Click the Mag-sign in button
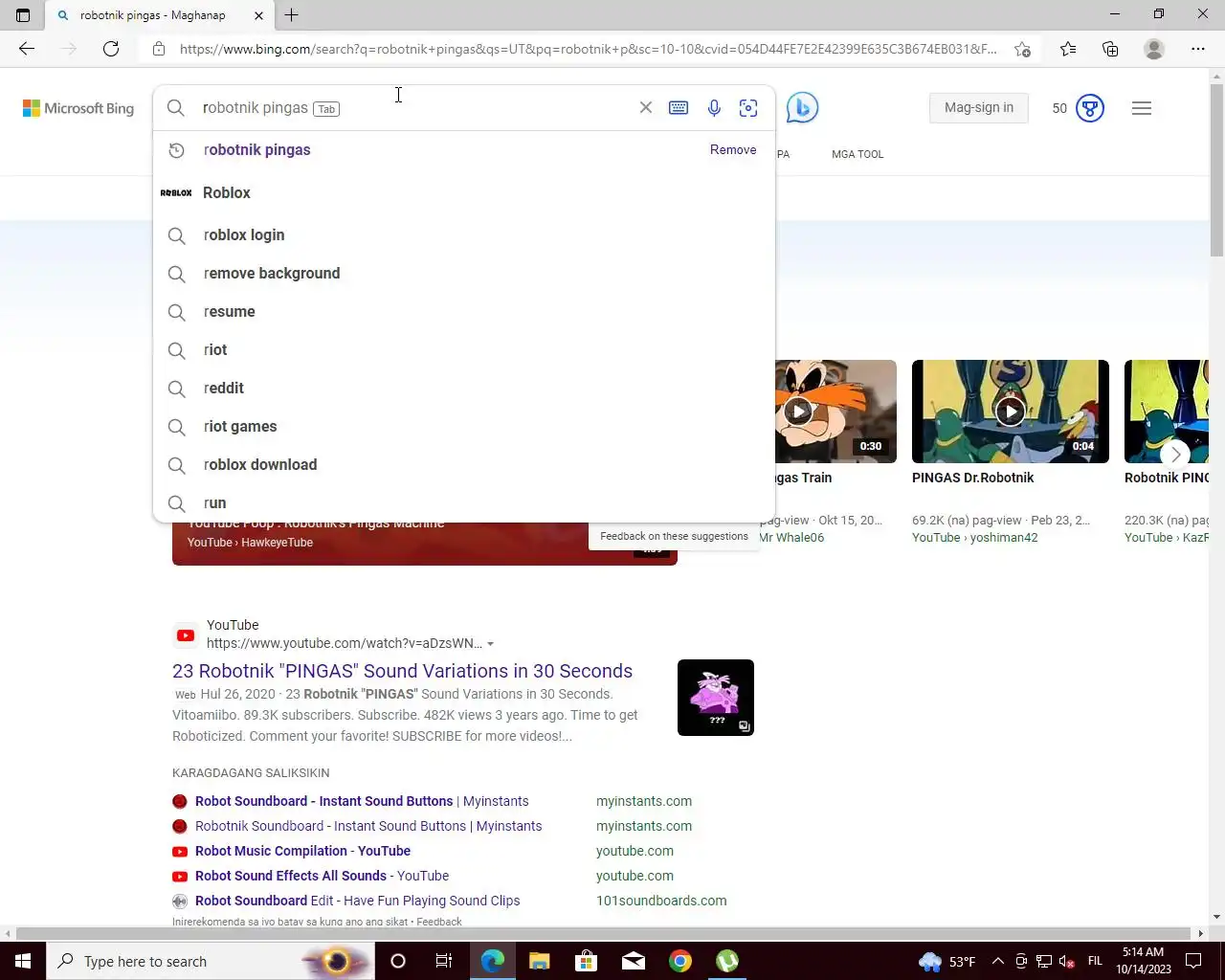1225x980 pixels. 979,107
